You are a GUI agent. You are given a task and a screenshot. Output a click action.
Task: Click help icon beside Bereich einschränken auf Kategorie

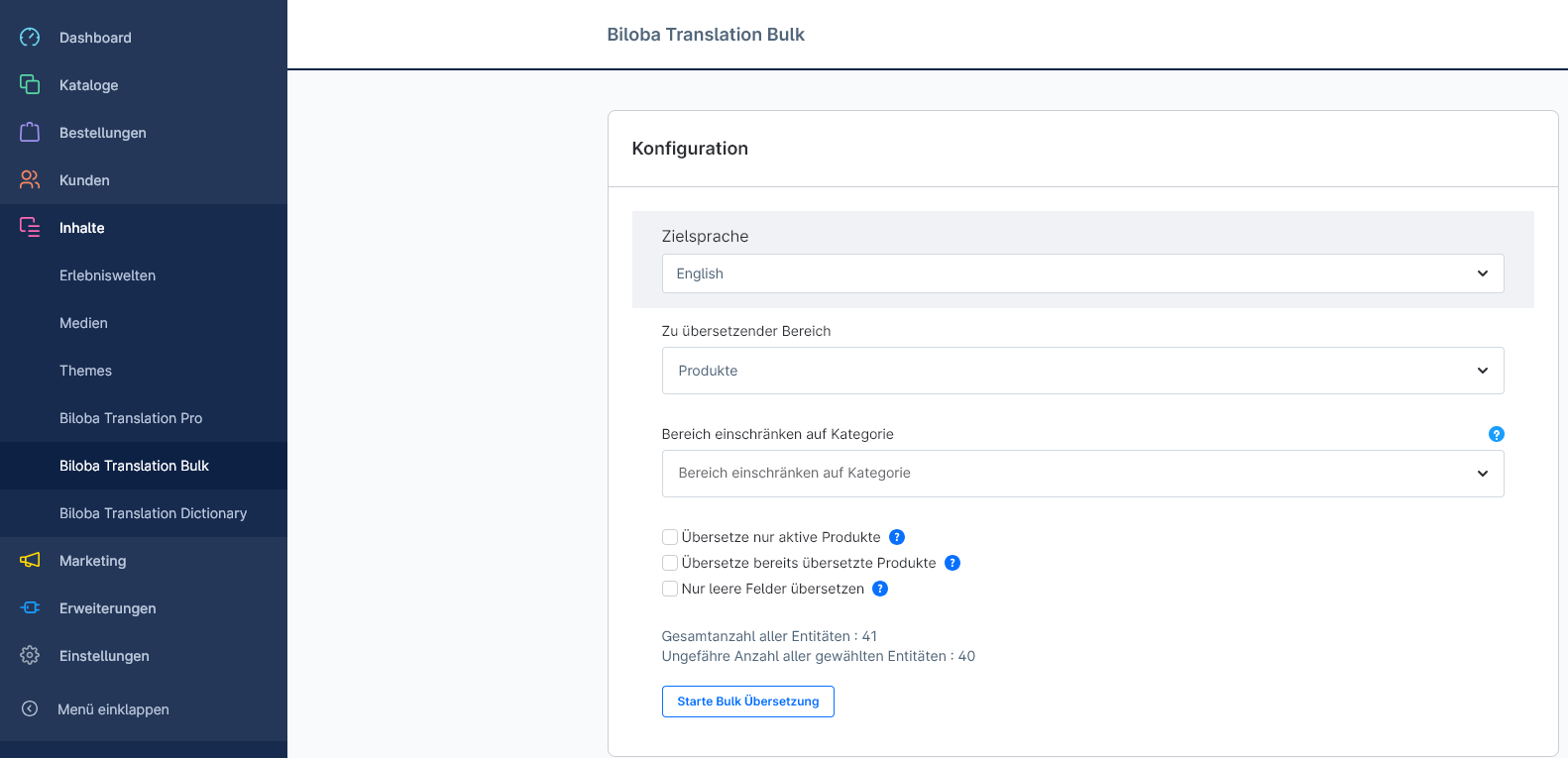click(x=1497, y=434)
